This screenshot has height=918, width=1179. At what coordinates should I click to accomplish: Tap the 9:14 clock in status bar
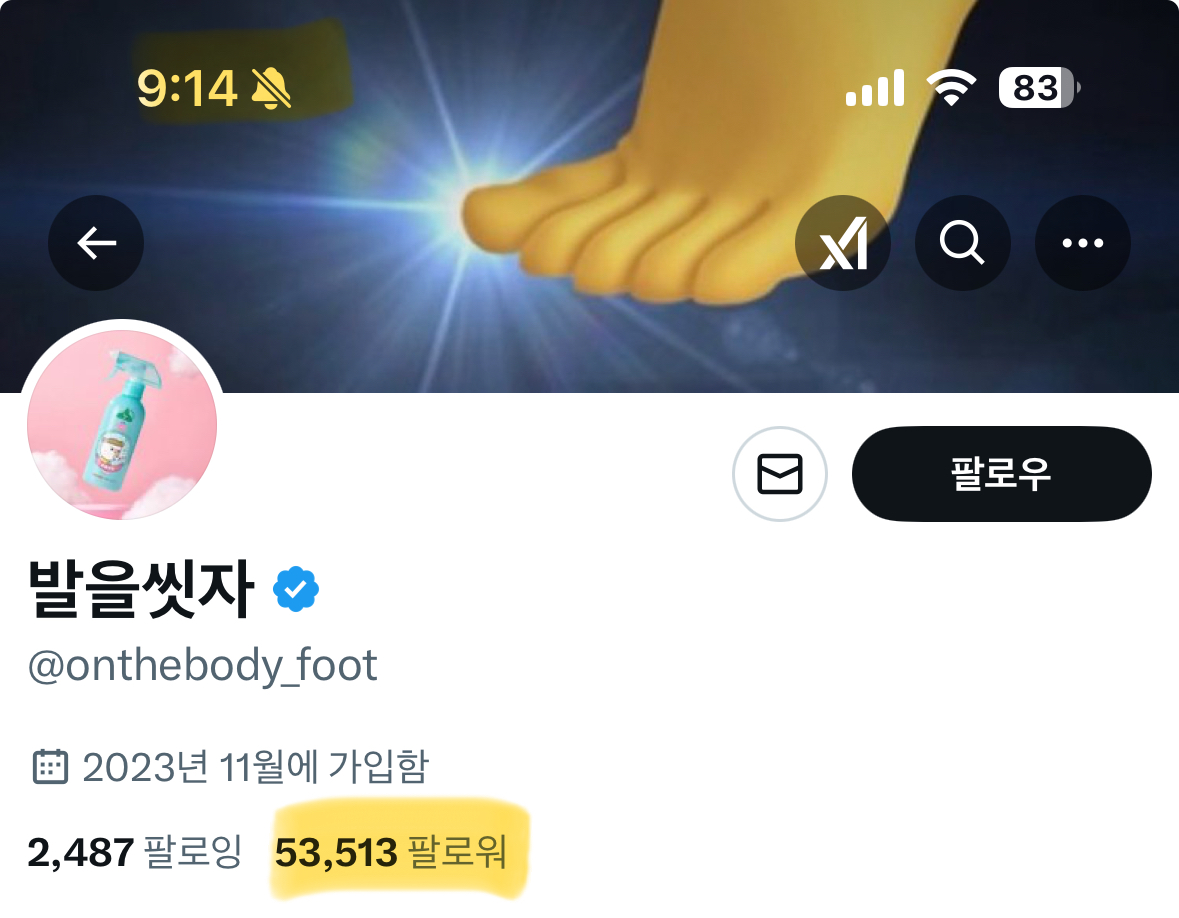click(x=187, y=88)
